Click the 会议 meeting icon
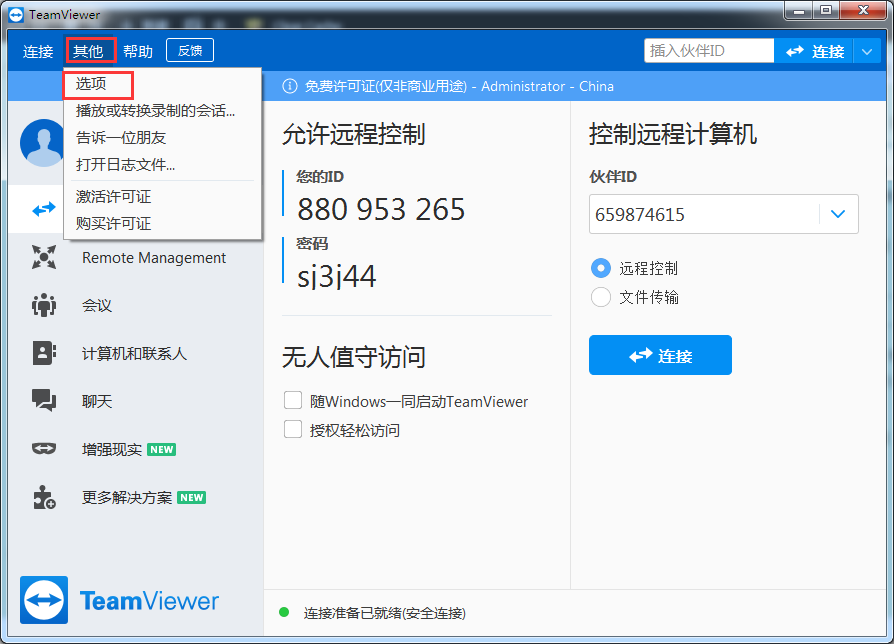Viewport: 894px width, 644px height. pos(44,305)
